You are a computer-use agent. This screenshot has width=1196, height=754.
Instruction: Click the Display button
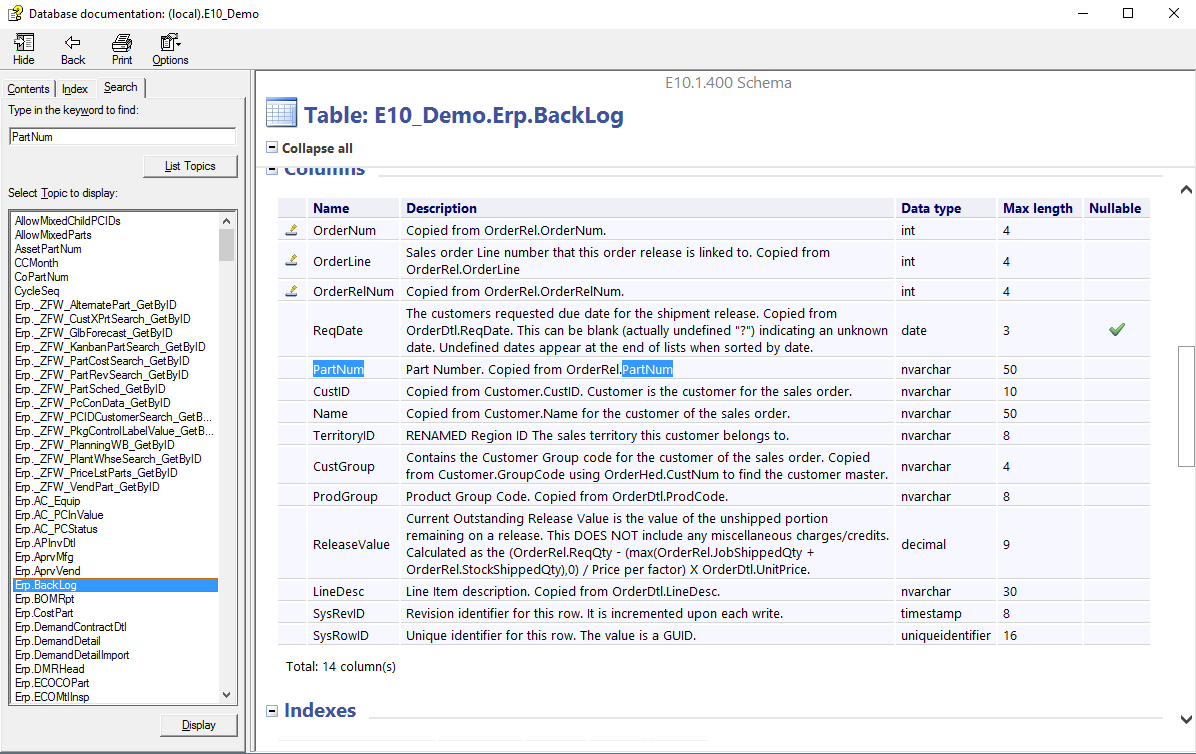(x=198, y=725)
